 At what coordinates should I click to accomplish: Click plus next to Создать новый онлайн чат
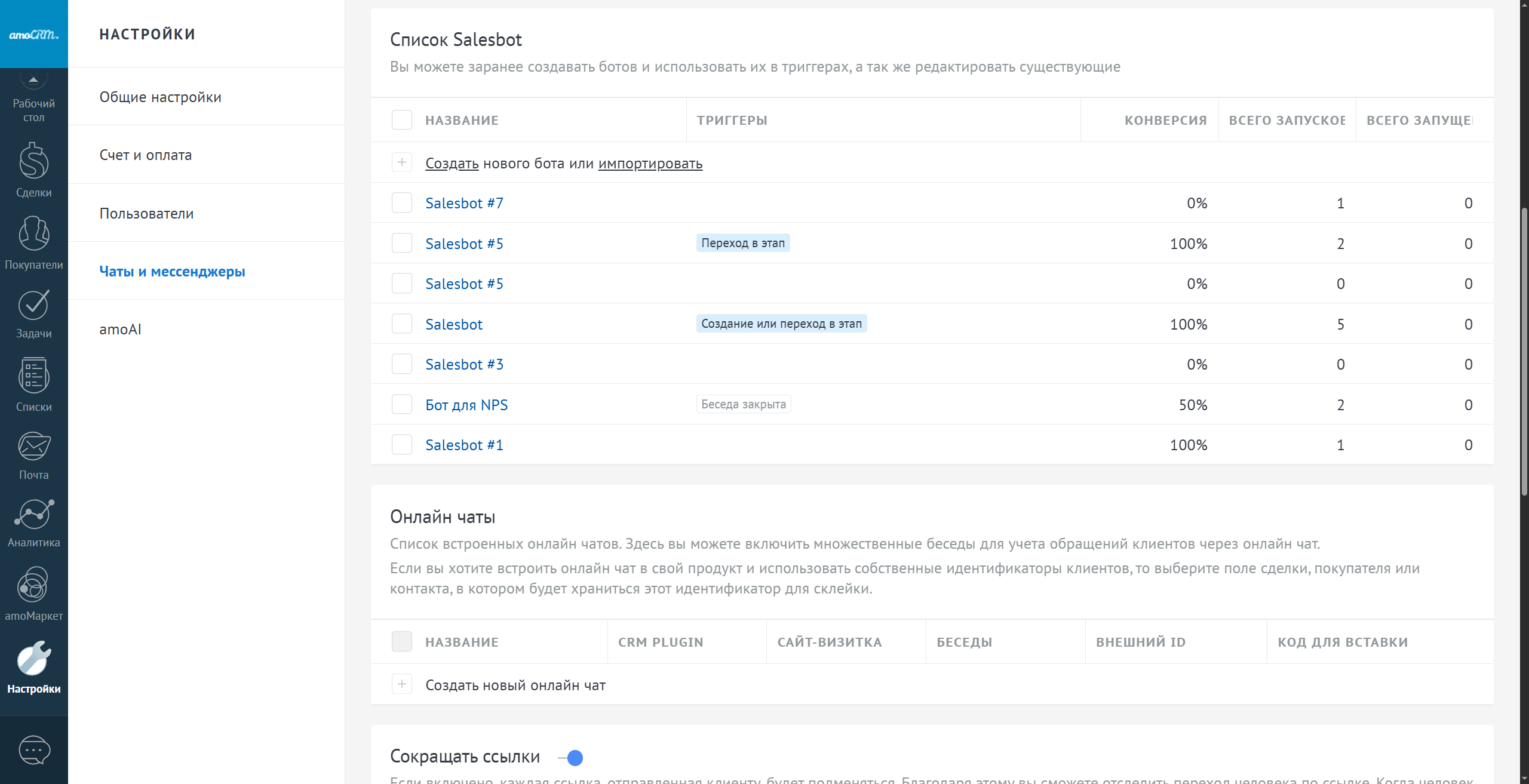point(402,684)
